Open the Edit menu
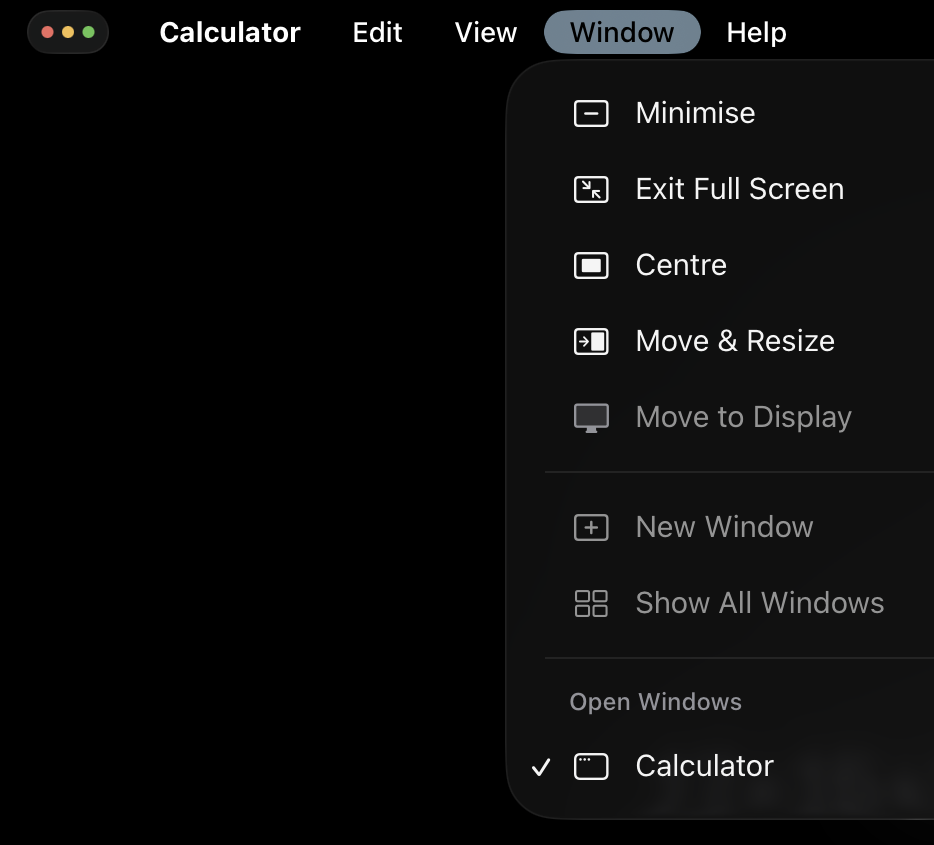Viewport: 934px width, 845px height. (x=377, y=32)
